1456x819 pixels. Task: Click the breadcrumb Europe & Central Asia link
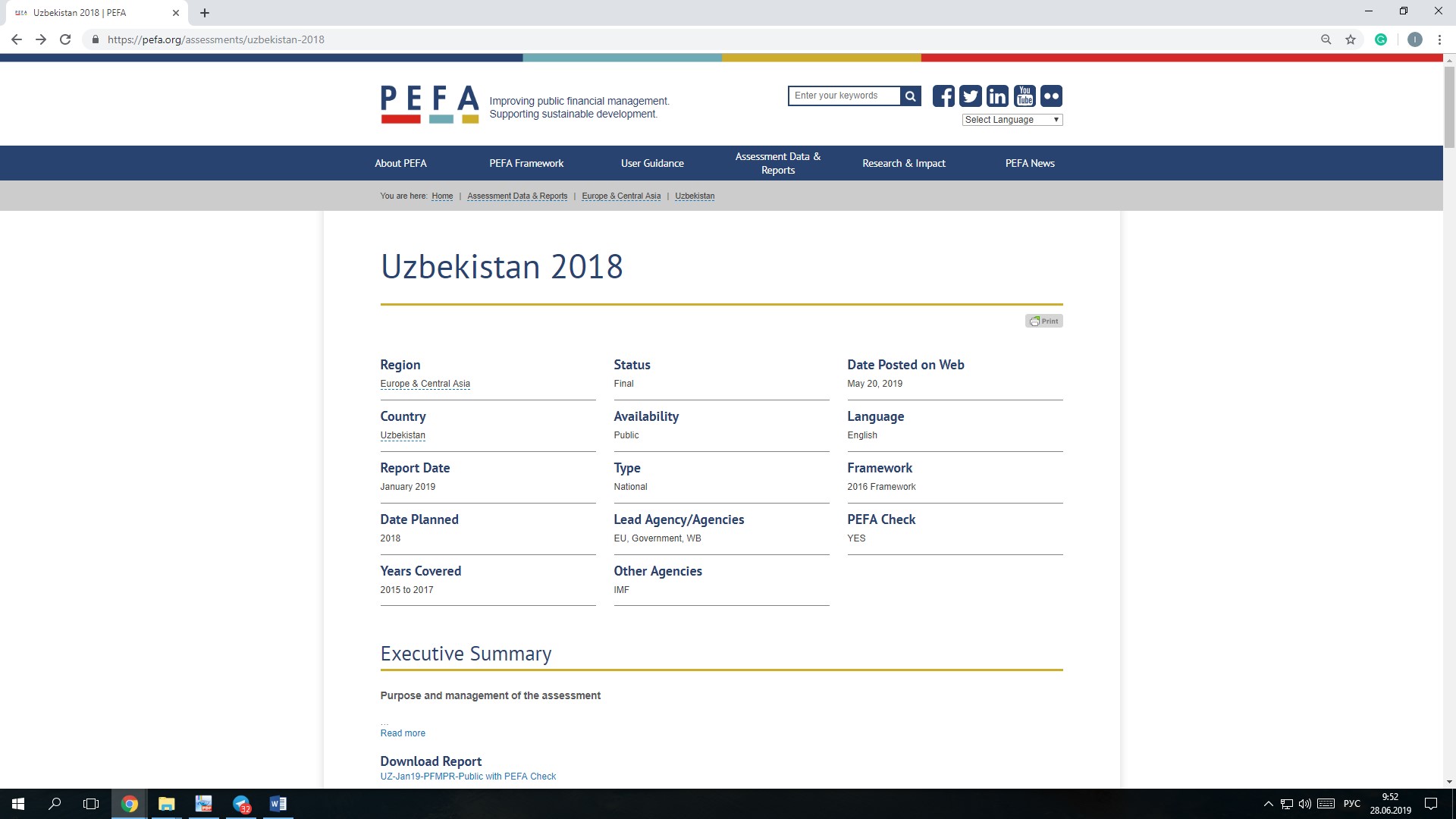(x=621, y=196)
